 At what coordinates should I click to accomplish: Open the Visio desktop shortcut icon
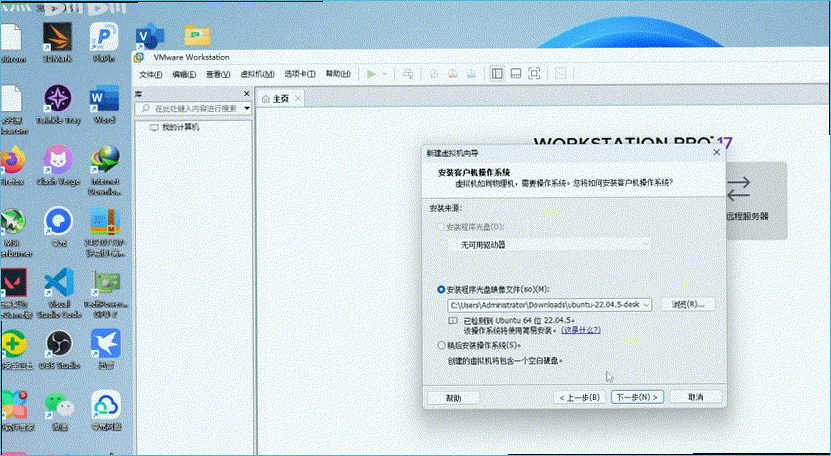(151, 38)
